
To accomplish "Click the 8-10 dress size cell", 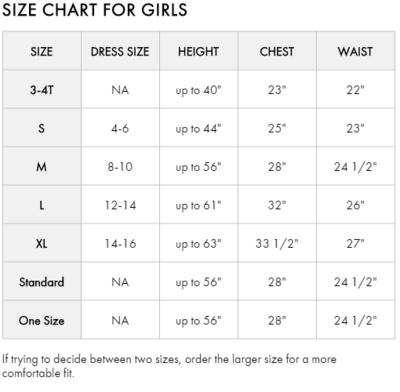I will pos(120,167).
